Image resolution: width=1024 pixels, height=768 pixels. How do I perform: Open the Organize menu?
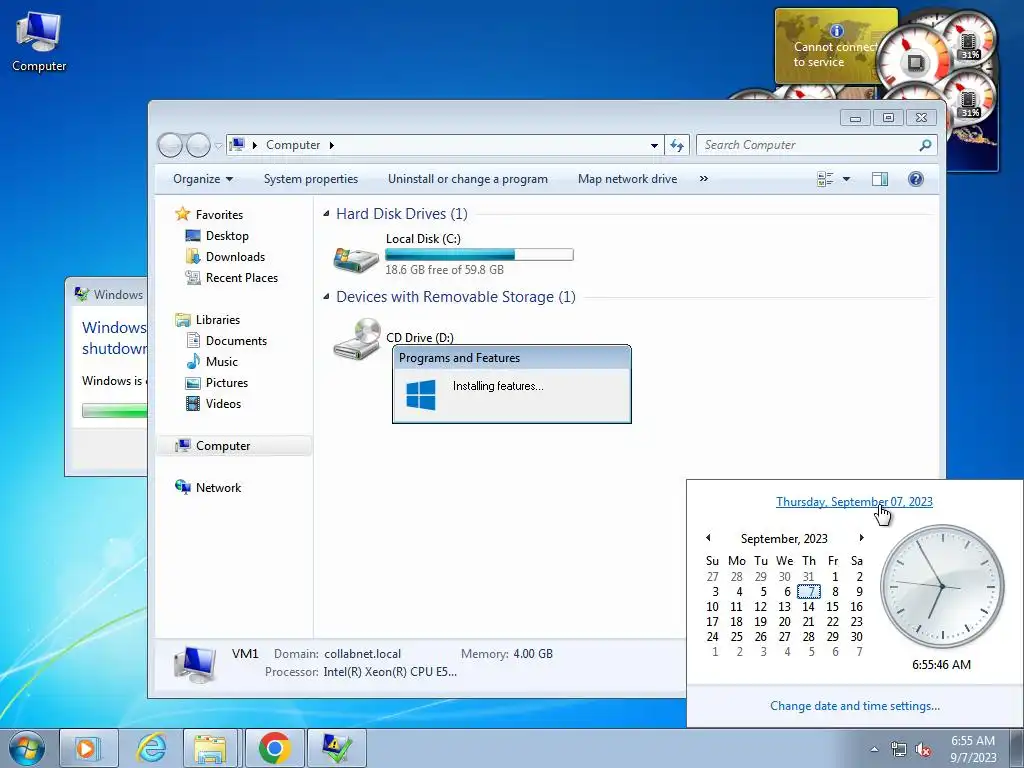pyautogui.click(x=202, y=179)
